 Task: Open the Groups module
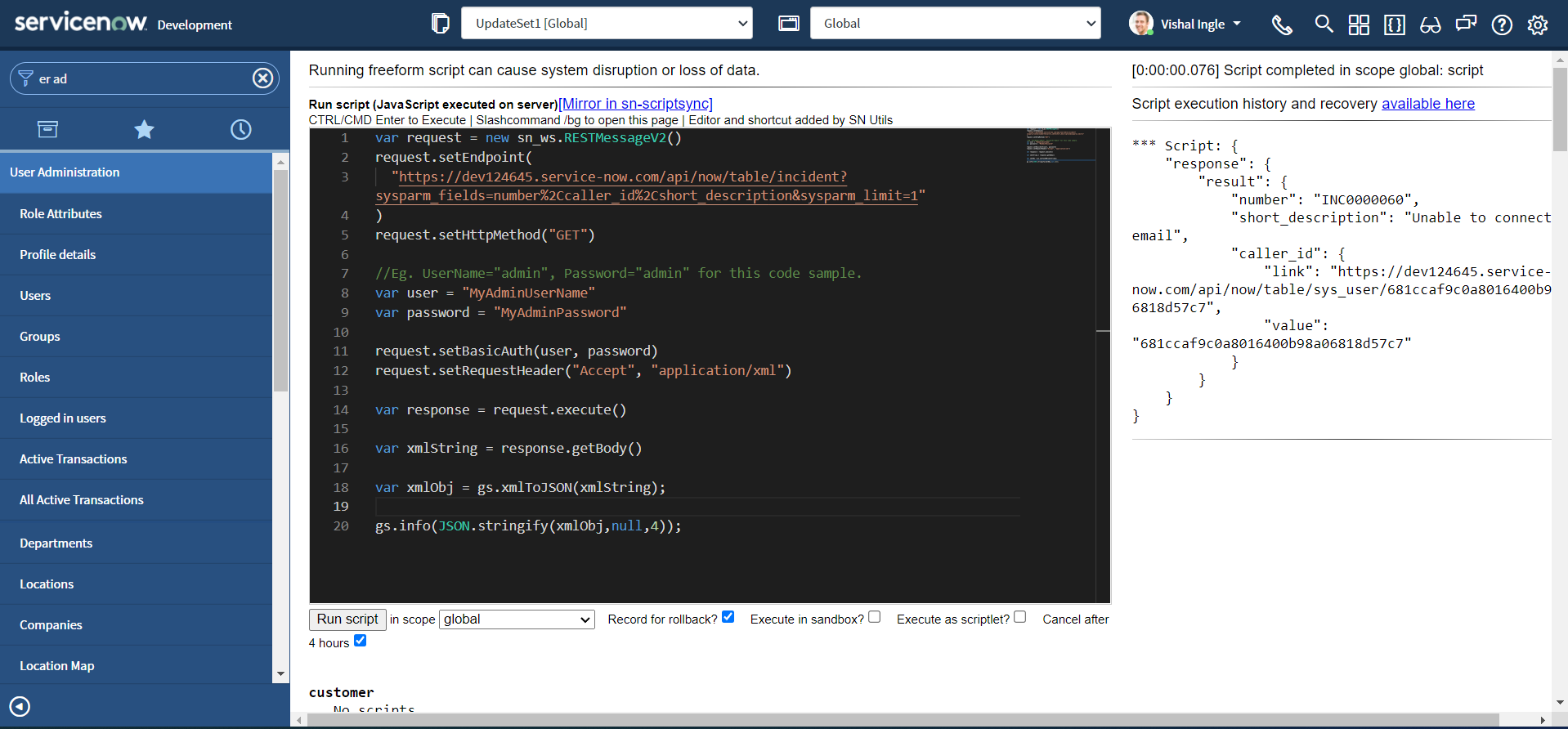pyautogui.click(x=136, y=337)
